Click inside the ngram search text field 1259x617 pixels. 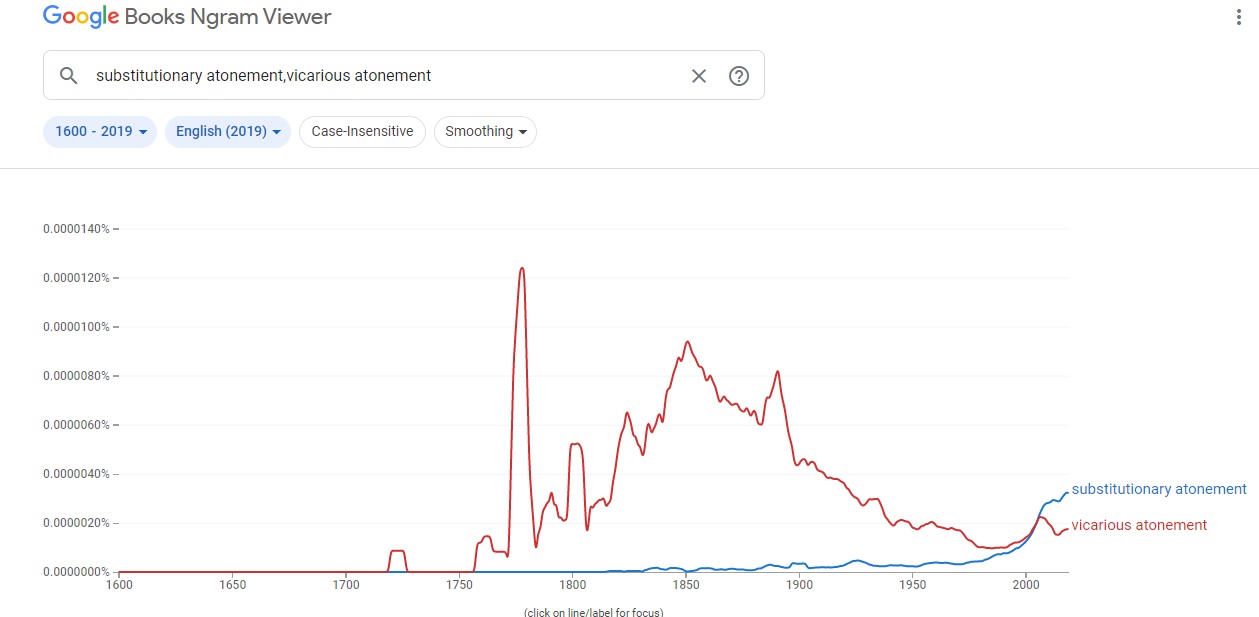(380, 76)
